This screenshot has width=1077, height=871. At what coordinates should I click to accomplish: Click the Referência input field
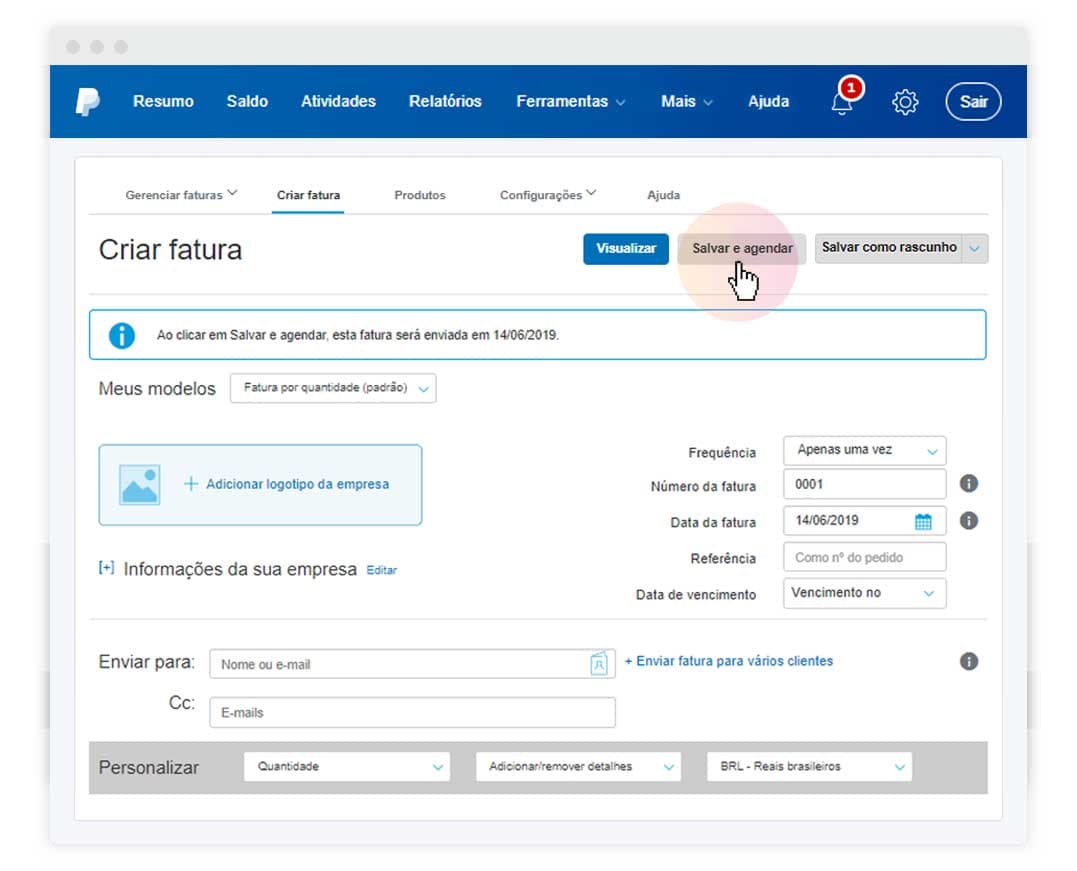pyautogui.click(x=864, y=558)
